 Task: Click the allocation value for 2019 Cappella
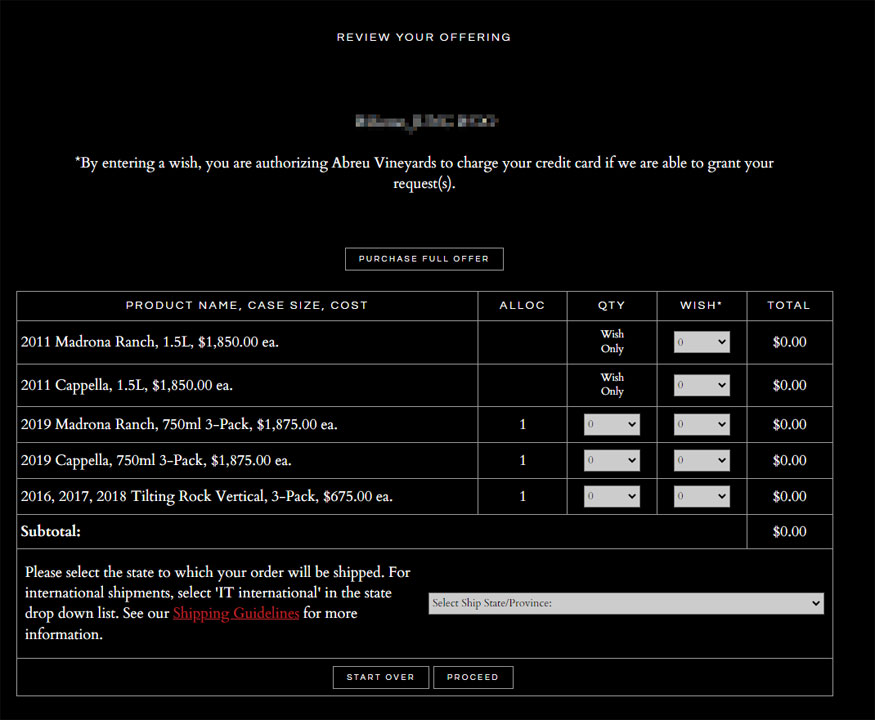522,460
